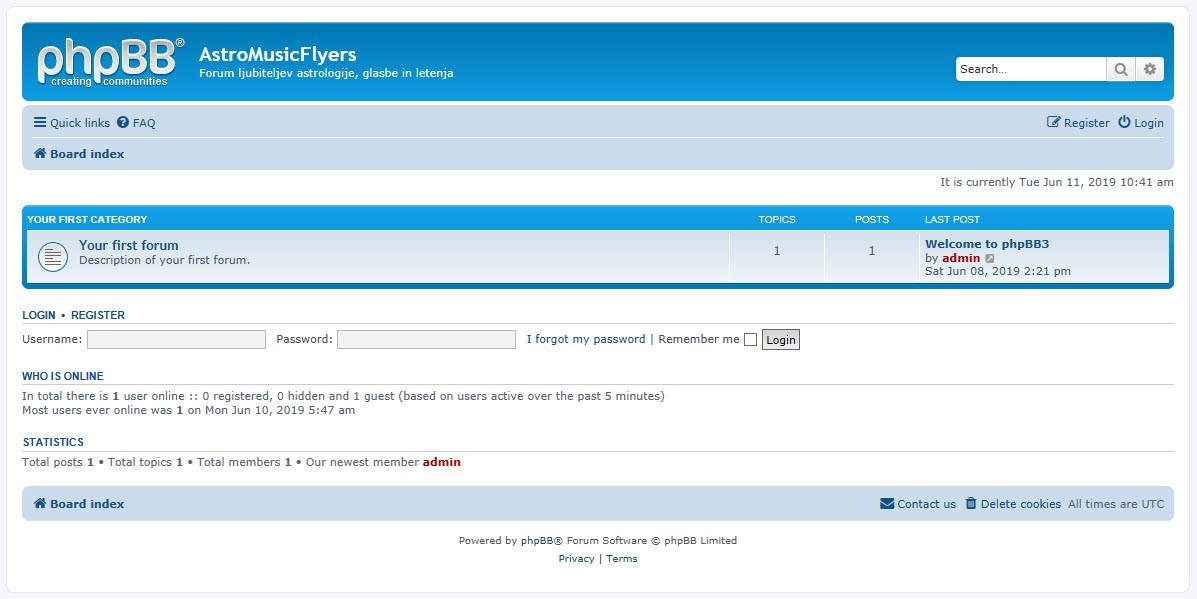Viewport: 1197px width, 599px height.
Task: Open advanced search gear icon
Action: pyautogui.click(x=1150, y=69)
